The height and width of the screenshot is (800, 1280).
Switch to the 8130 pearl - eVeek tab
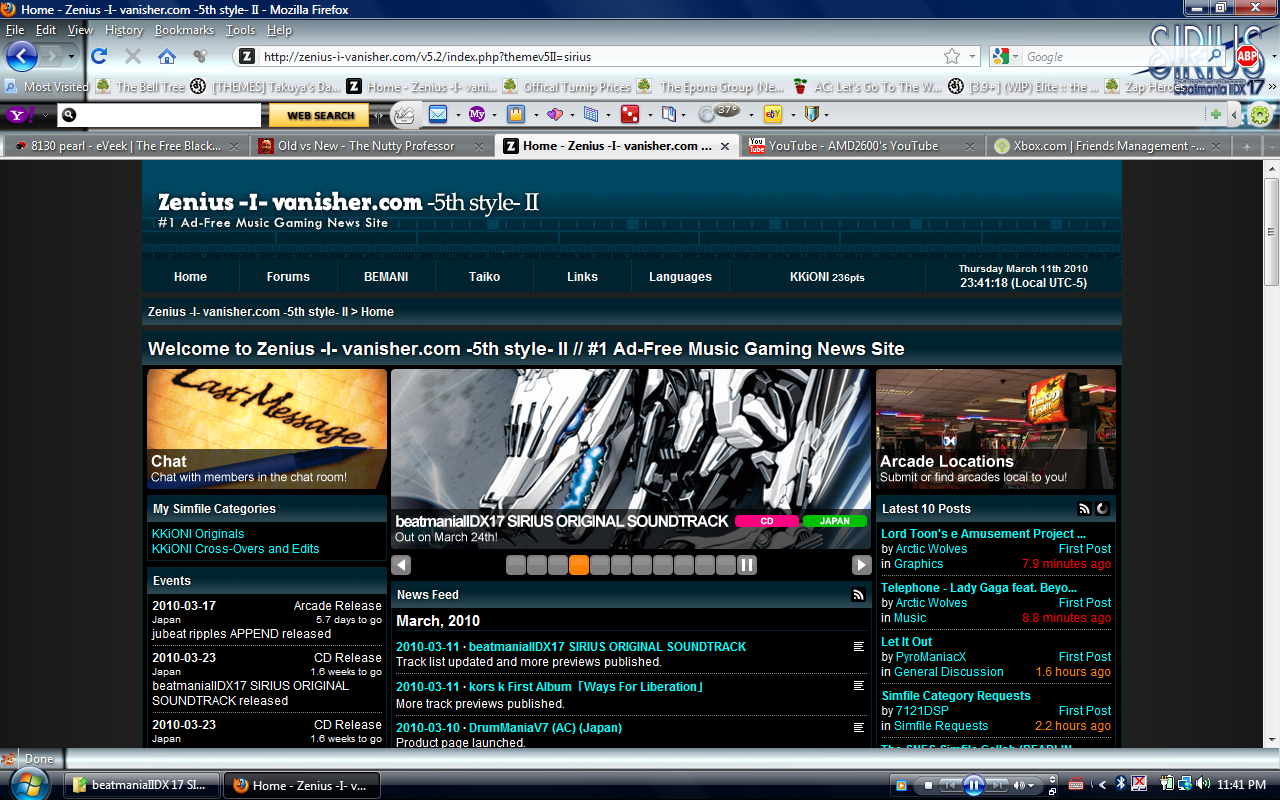click(125, 146)
